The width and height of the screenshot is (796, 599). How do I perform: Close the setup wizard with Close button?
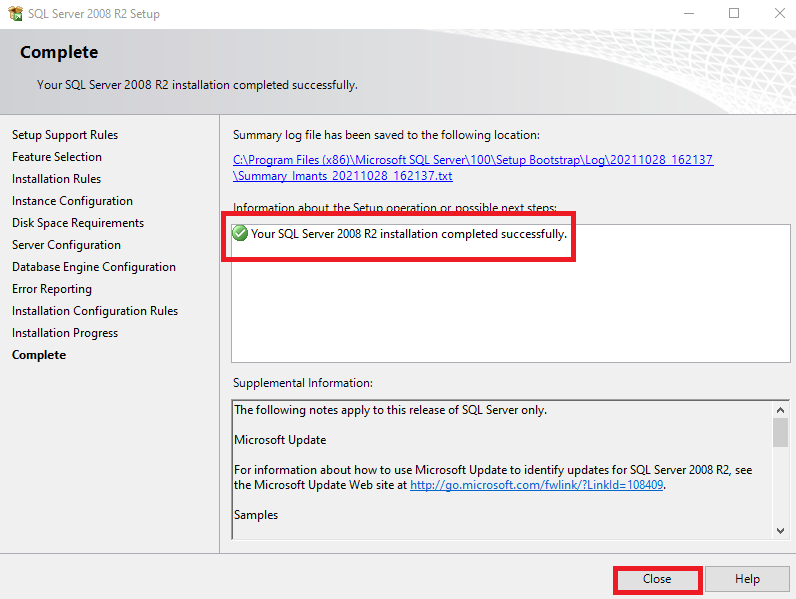pos(657,579)
